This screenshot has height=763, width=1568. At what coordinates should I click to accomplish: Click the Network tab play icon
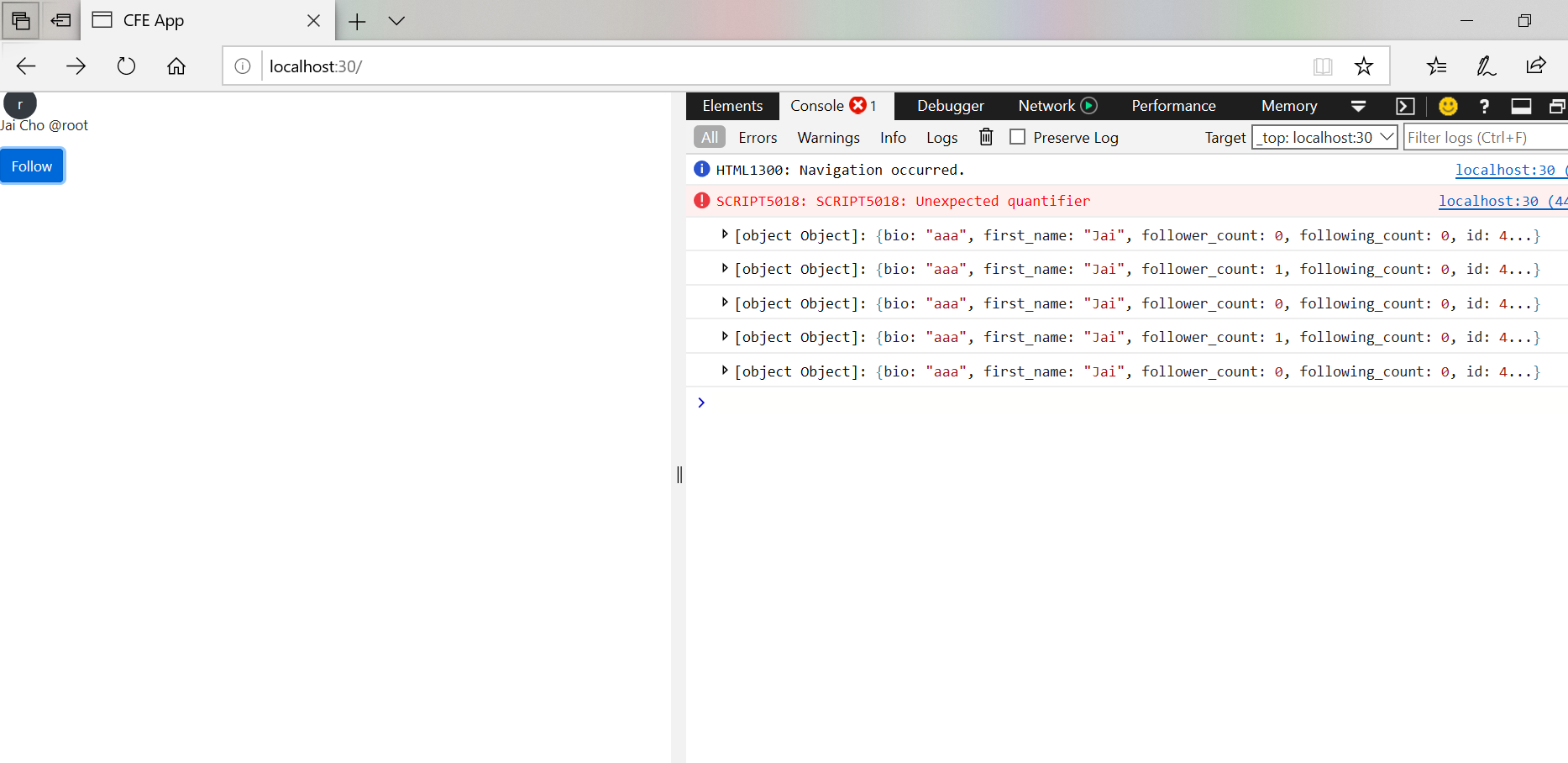[1089, 106]
